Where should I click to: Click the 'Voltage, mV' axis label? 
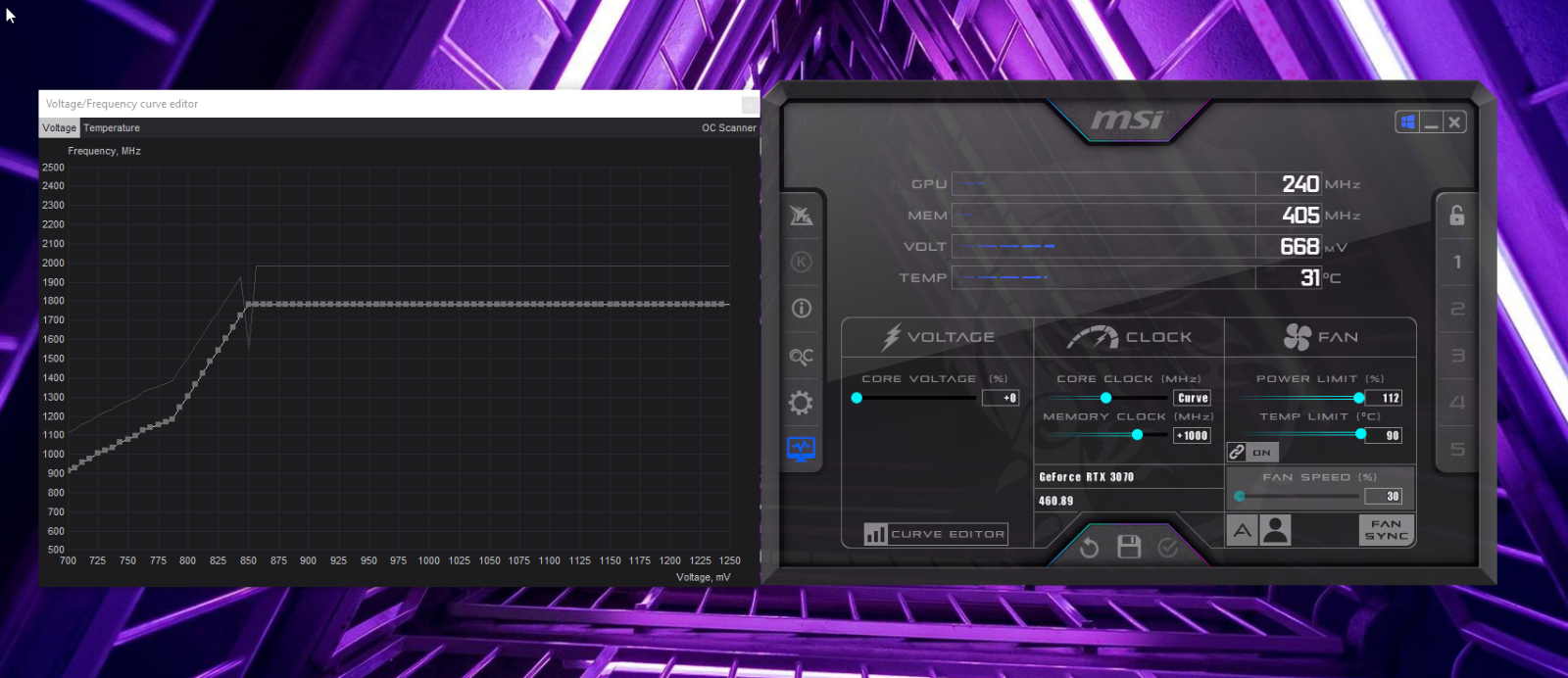(x=703, y=577)
